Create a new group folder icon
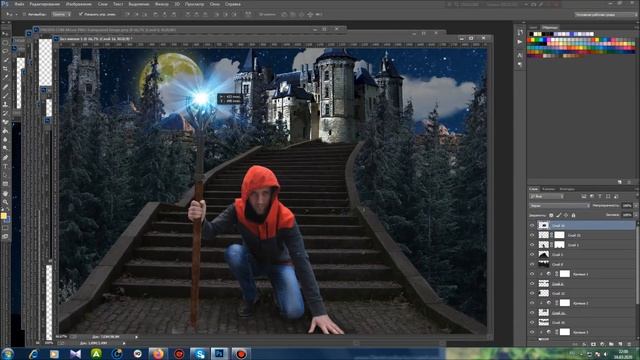Image resolution: width=640 pixels, height=360 pixels. (x=611, y=344)
